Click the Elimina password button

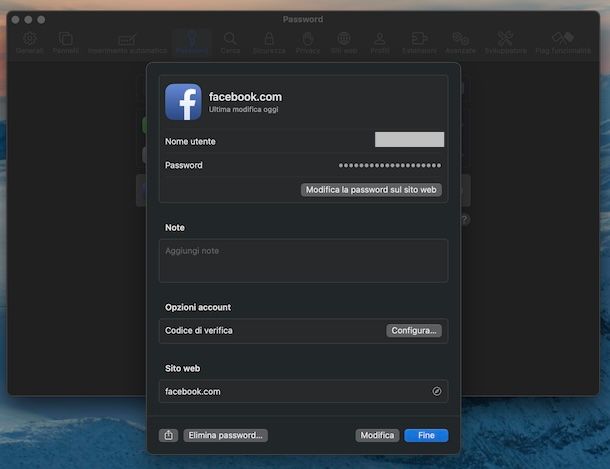pyautogui.click(x=225, y=435)
